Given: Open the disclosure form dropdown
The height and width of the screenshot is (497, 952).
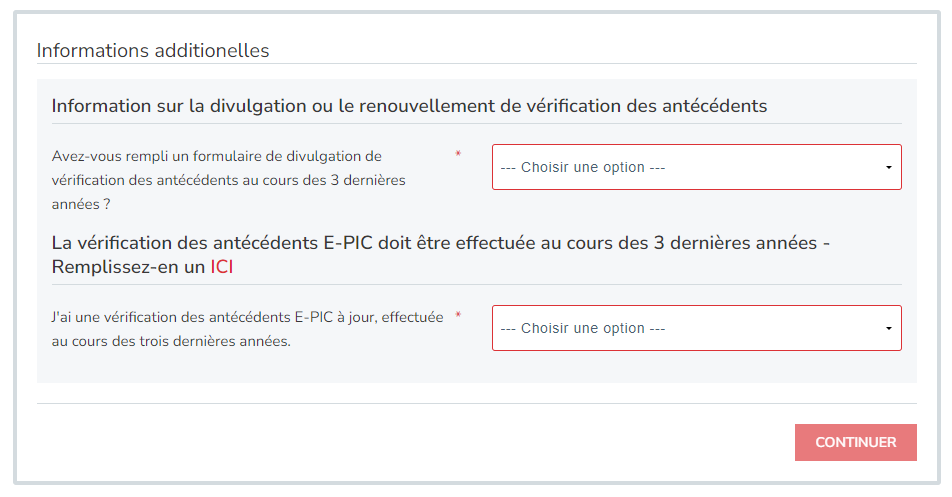Looking at the screenshot, I should (x=696, y=167).
